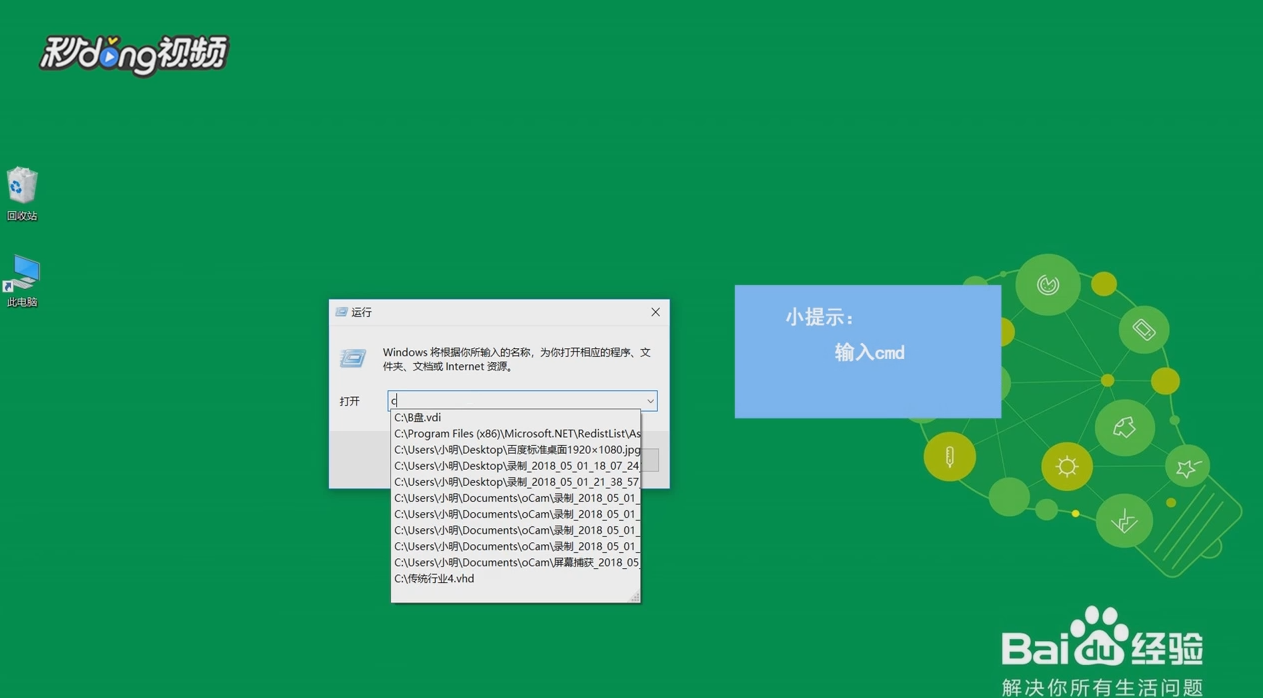The image size is (1263, 698).
Task: Click the orange play triangle in 秒dong logo
Action: [107, 57]
